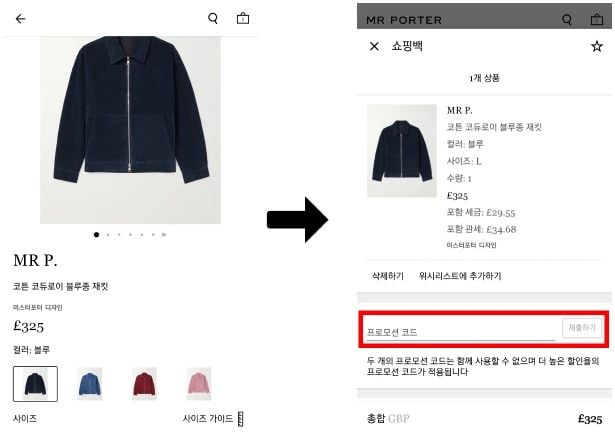Open shopping bag icon on product page

click(243, 18)
